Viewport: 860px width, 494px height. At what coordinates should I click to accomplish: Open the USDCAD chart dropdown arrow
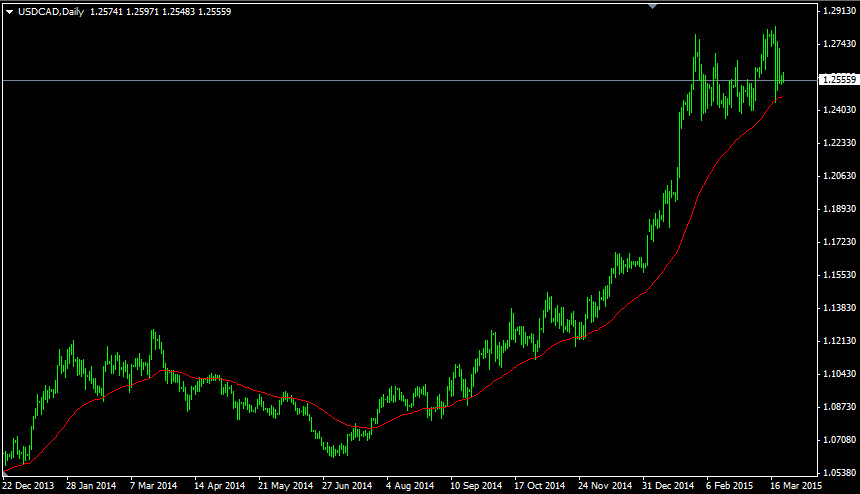point(9,12)
